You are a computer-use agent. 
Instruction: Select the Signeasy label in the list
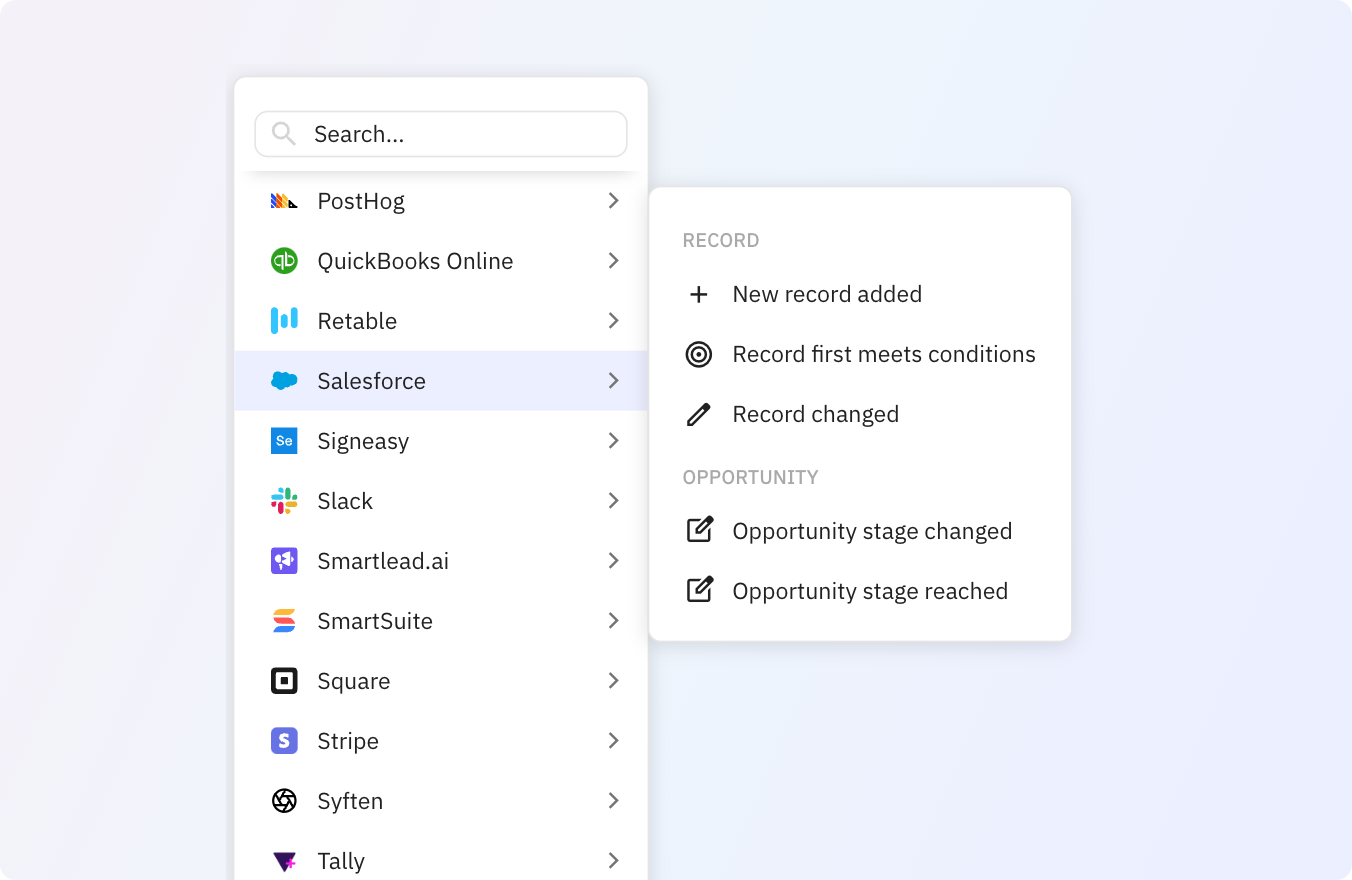click(363, 441)
